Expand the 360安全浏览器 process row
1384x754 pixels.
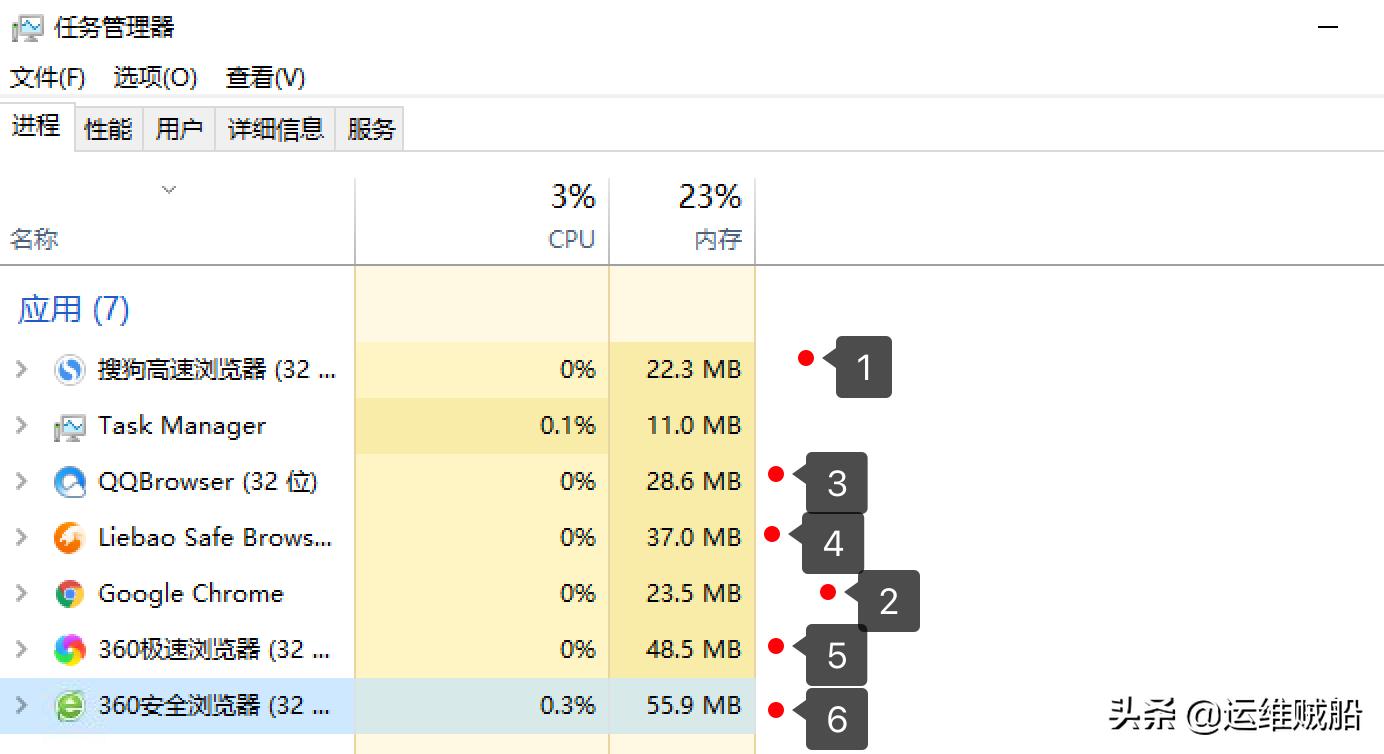(21, 706)
